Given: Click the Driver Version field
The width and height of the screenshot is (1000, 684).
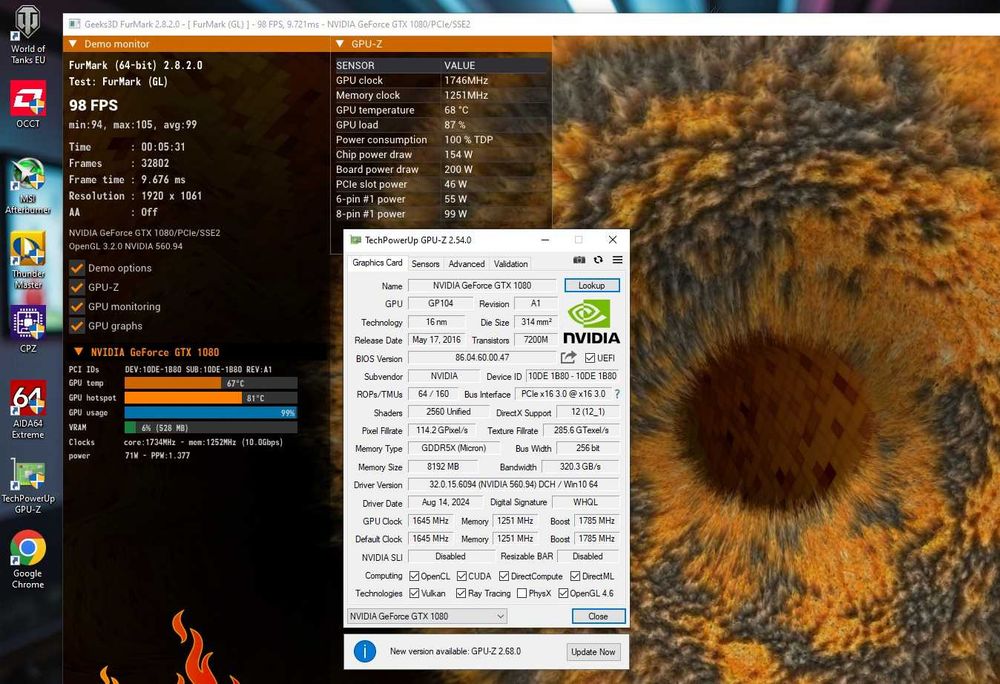Looking at the screenshot, I should (513, 484).
